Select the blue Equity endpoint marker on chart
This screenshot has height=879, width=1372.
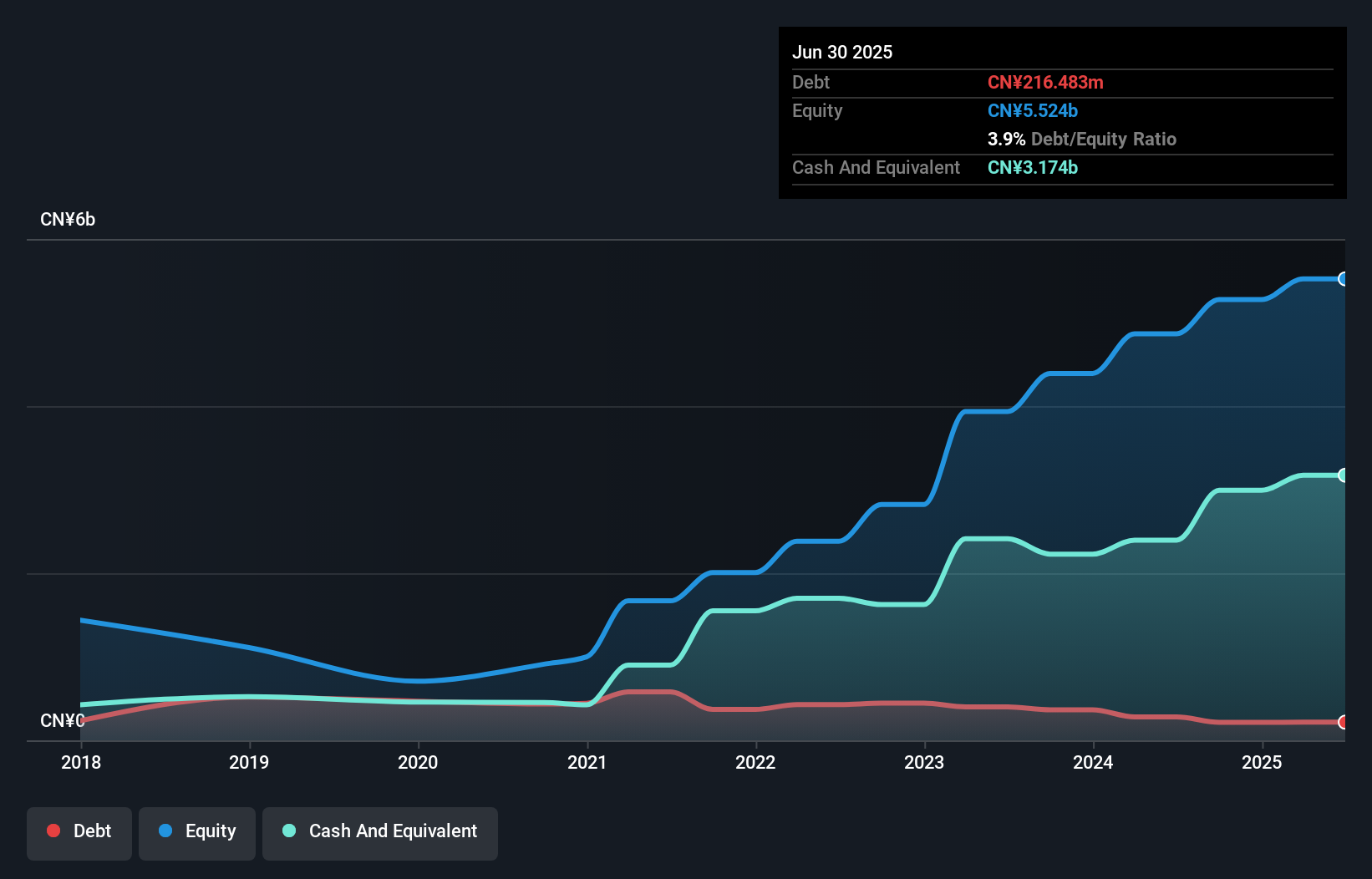[1343, 278]
